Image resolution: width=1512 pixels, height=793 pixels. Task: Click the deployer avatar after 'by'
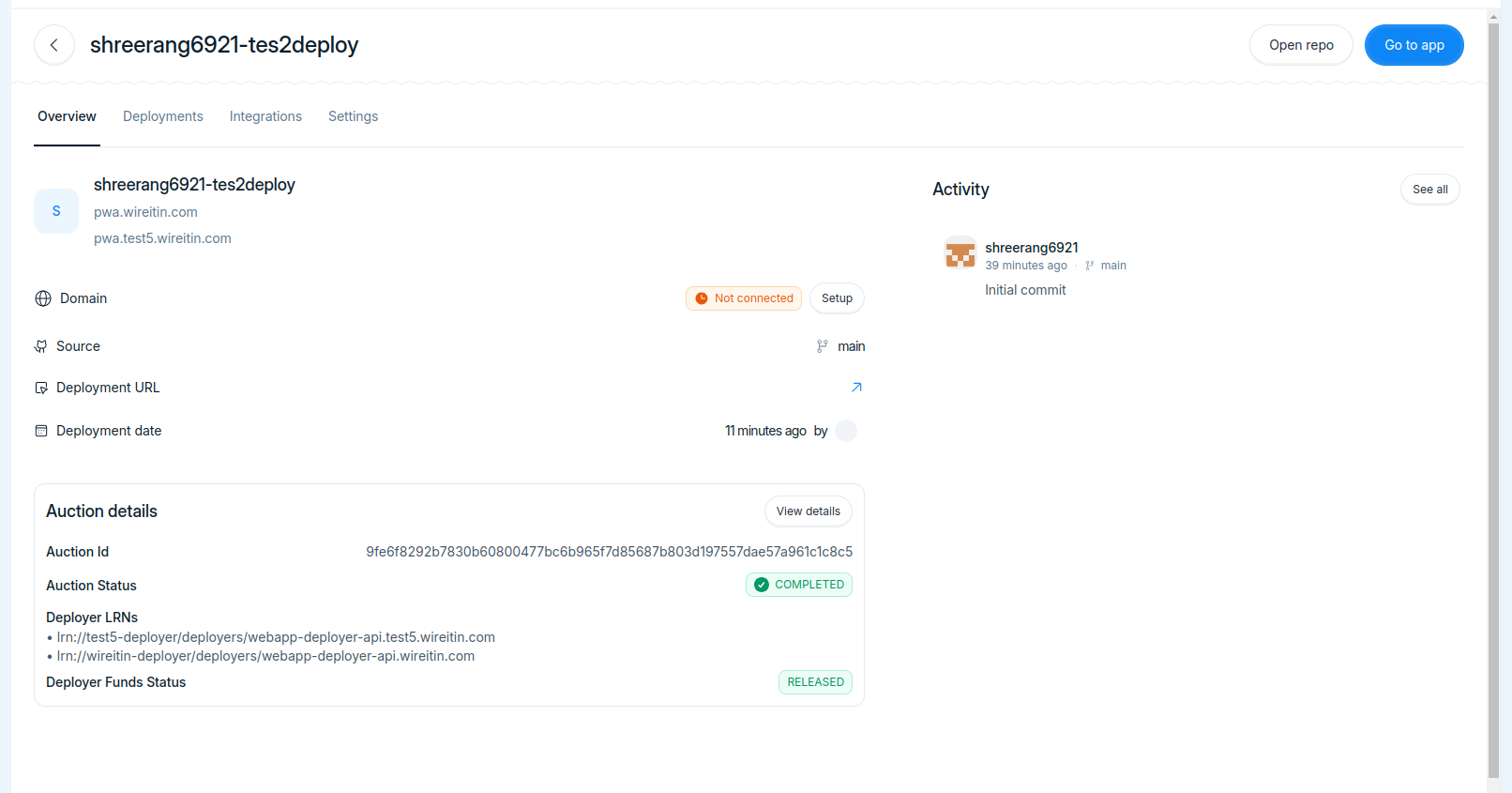pos(846,431)
